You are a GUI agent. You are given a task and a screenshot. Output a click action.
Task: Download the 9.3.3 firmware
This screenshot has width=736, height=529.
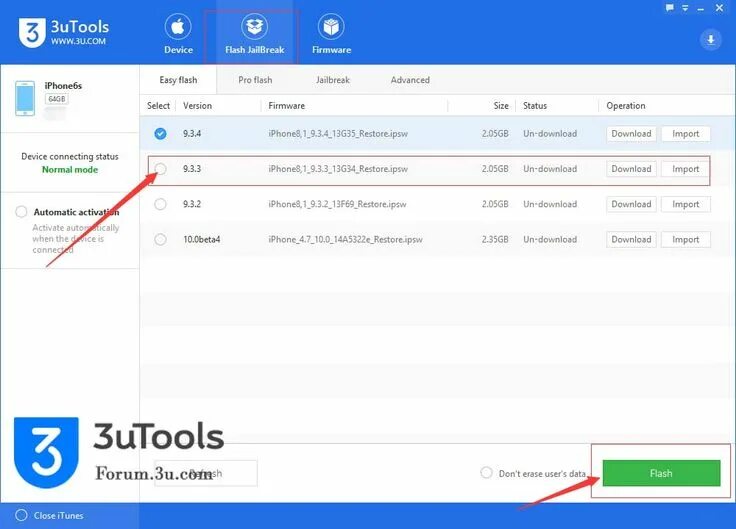(x=631, y=169)
